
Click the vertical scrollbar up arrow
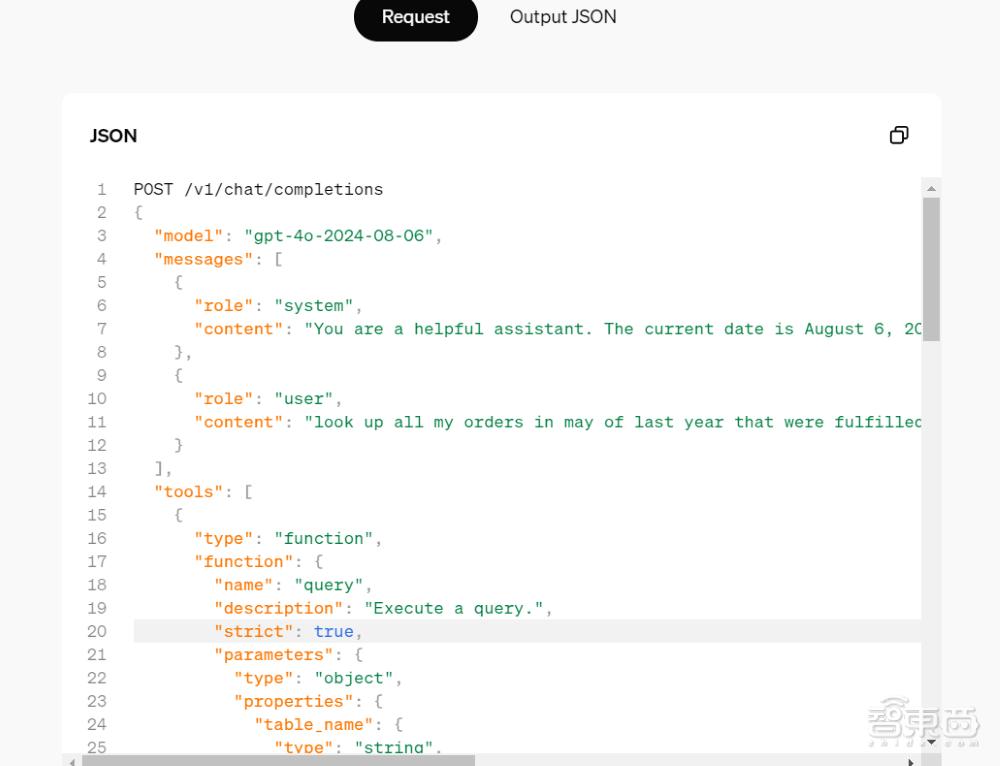(x=931, y=188)
